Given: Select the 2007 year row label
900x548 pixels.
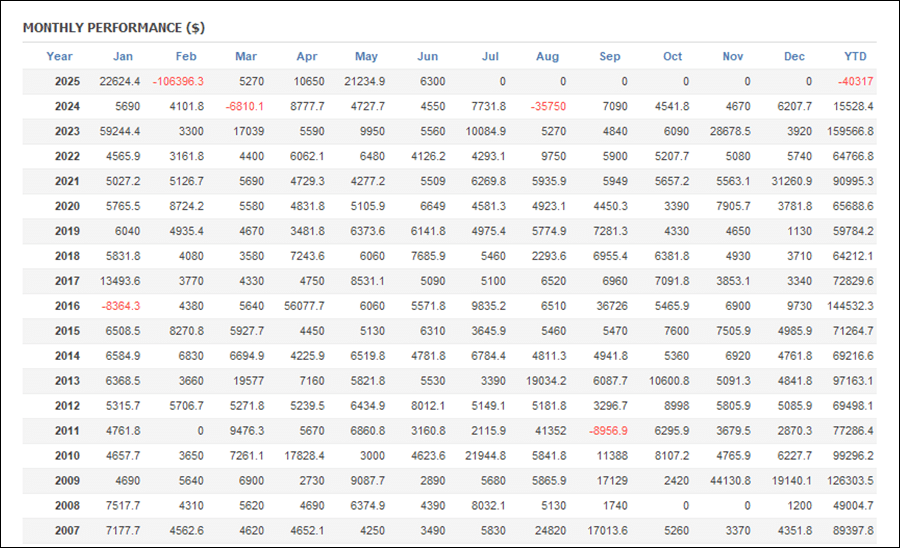Looking at the screenshot, I should coord(67,531).
